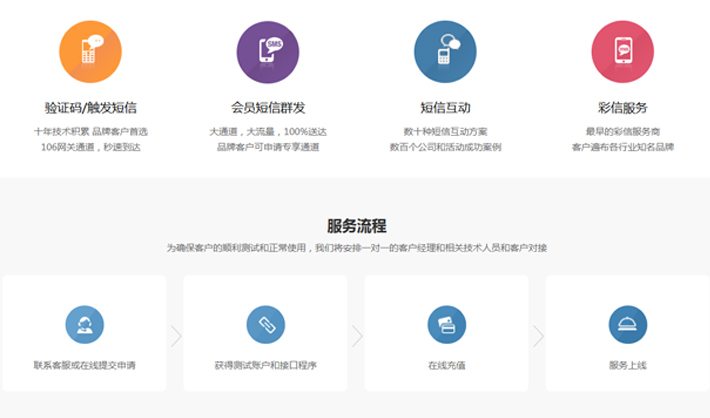Viewport: 710px width, 418px height.
Task: Click the red MMS service phone icon
Action: [x=623, y=52]
